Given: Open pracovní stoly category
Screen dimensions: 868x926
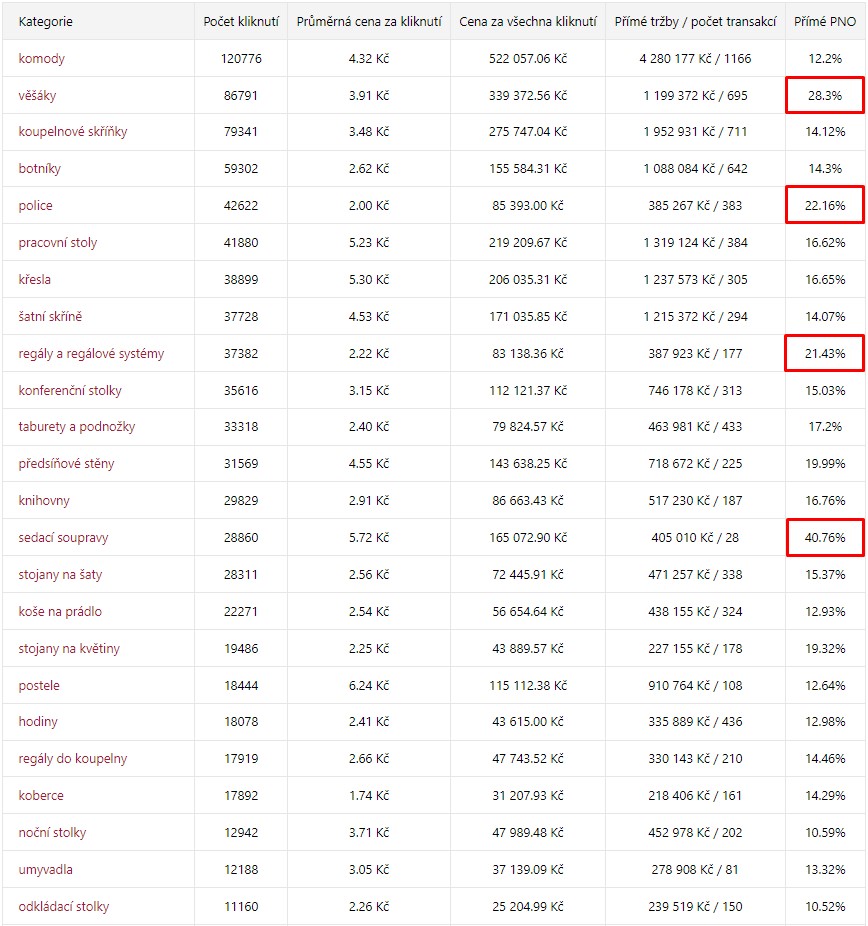Looking at the screenshot, I should [x=58, y=243].
